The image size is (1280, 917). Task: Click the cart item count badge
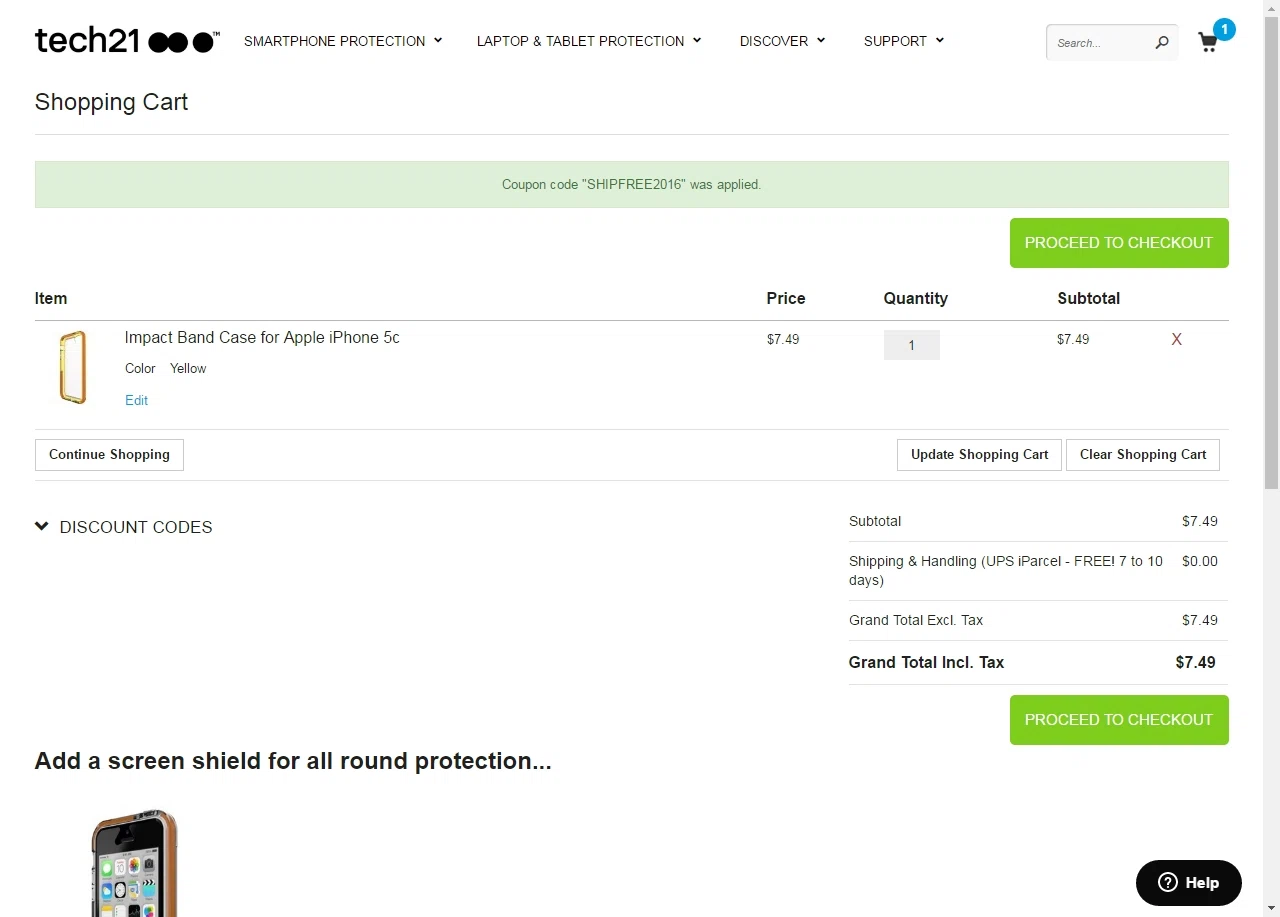pos(1224,29)
